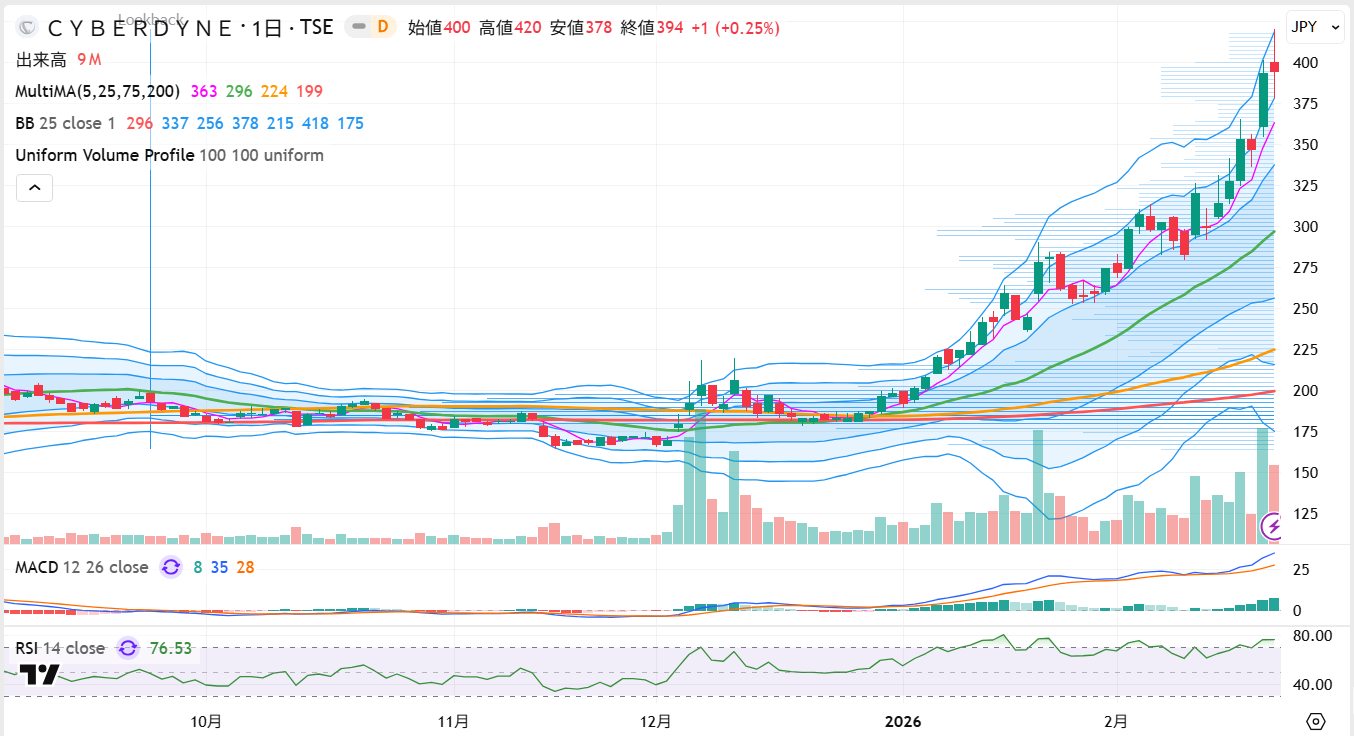Click the orange D delayed-data badge
The height and width of the screenshot is (736, 1354).
[382, 28]
